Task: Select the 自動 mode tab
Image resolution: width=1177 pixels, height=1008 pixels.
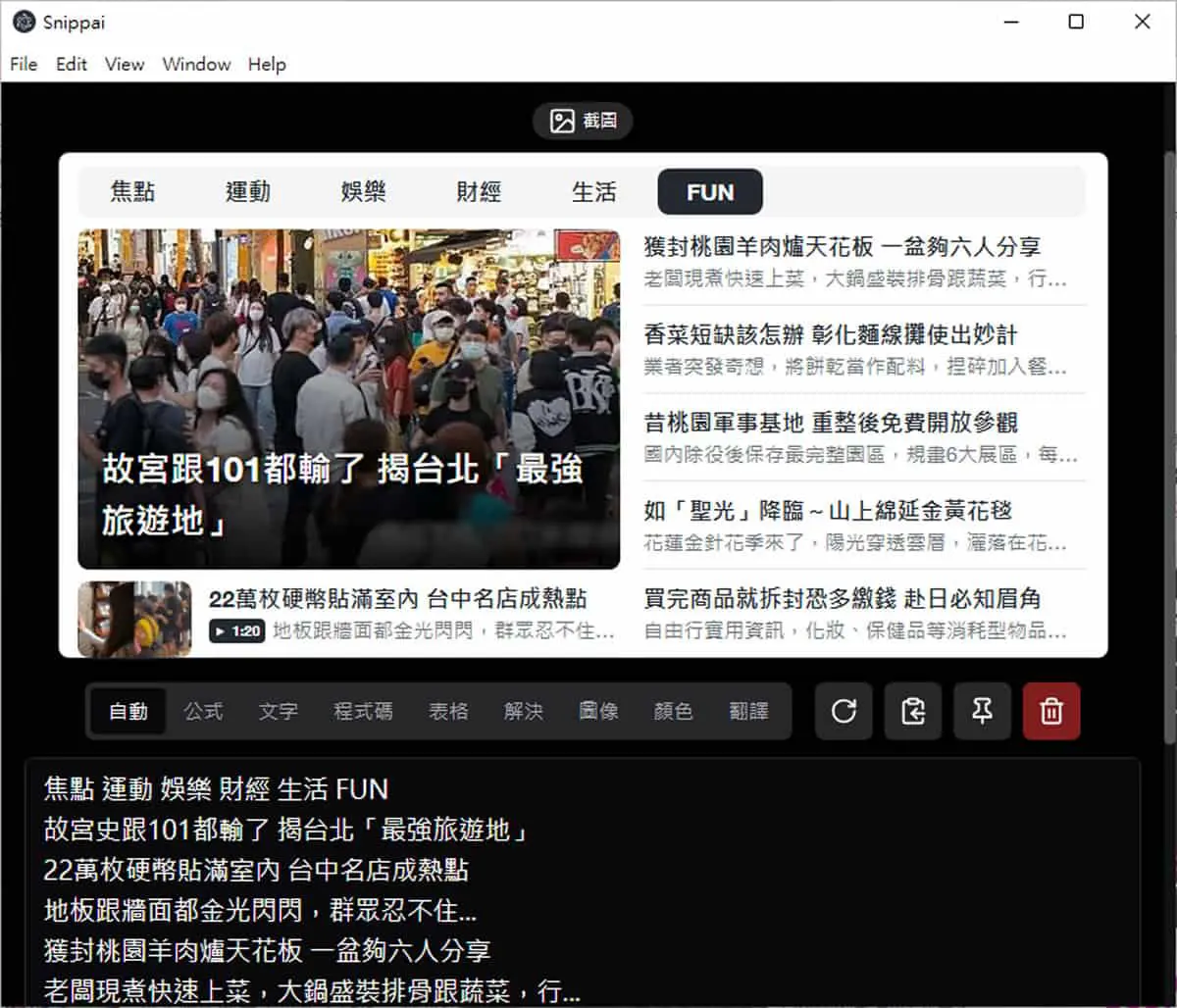Action: point(128,711)
